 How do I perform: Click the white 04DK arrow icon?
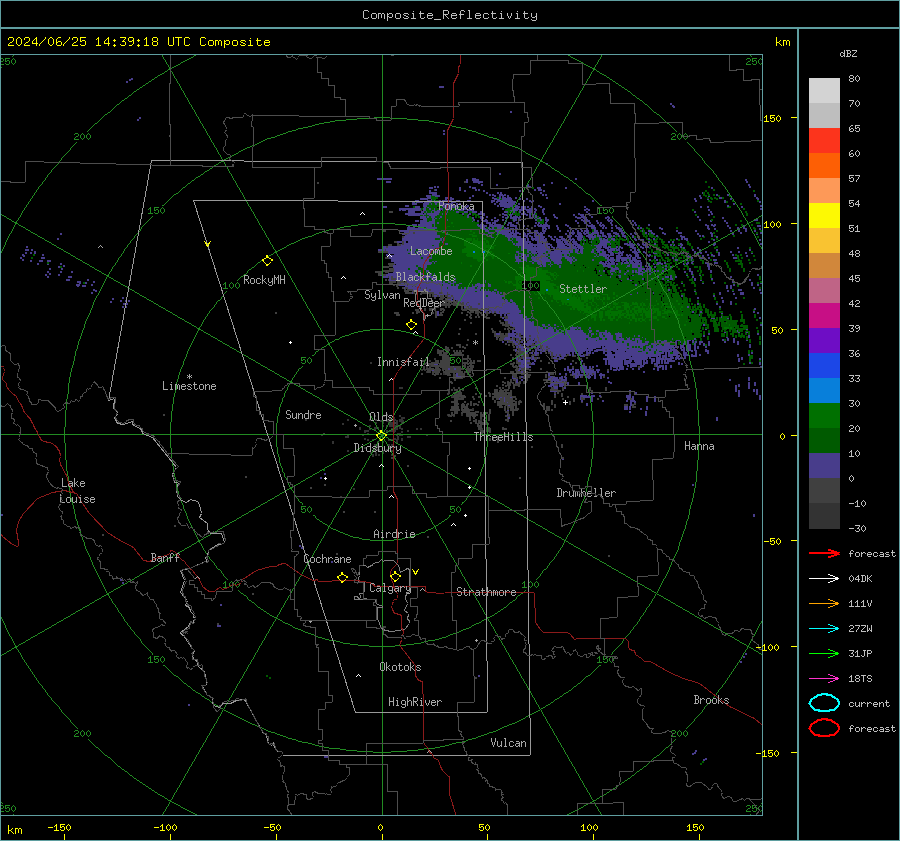(x=824, y=579)
